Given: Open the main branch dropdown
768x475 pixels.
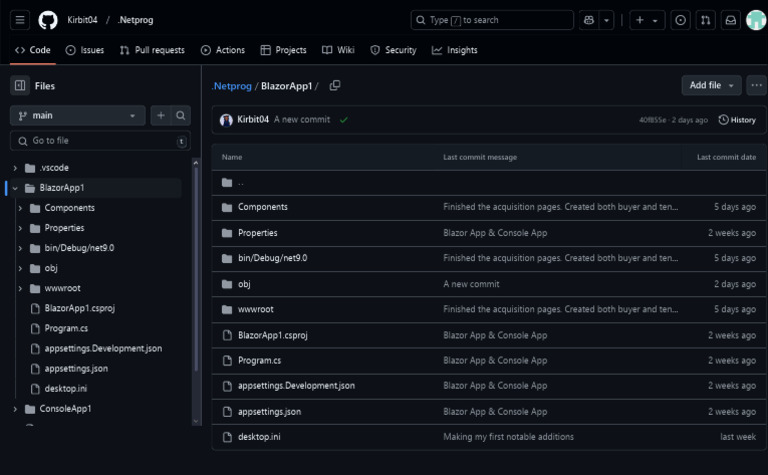Looking at the screenshot, I should point(78,116).
